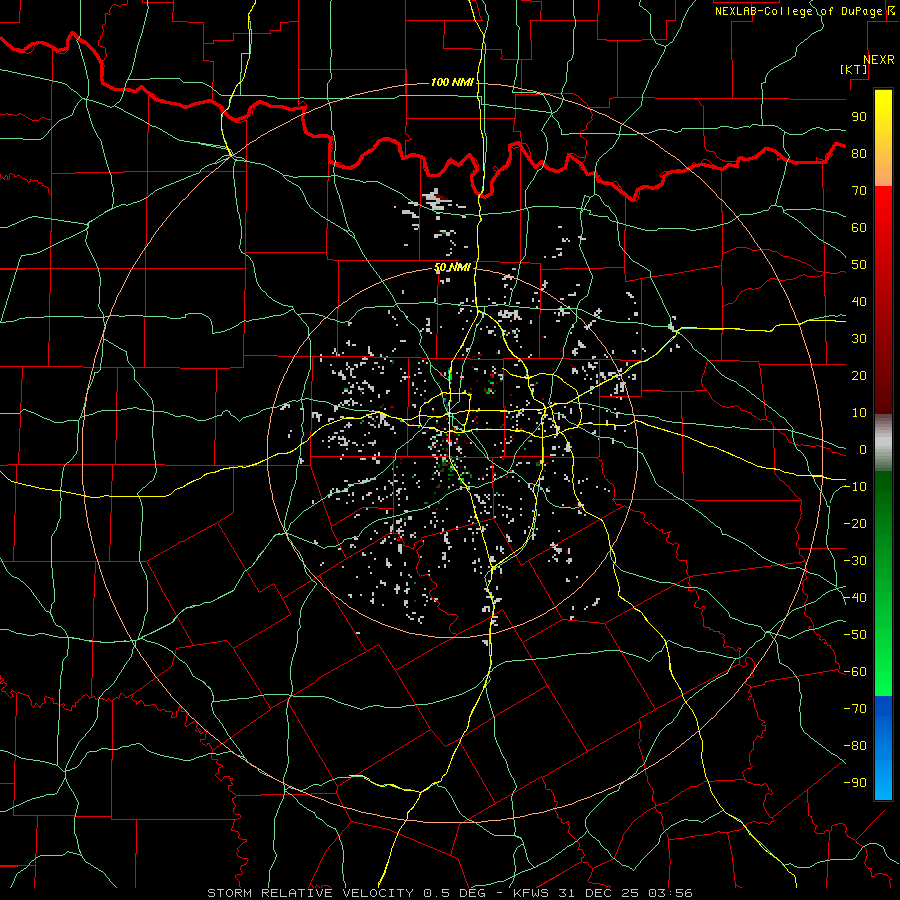Click the -60 value on the color scale
The image size is (900, 900).
tap(855, 672)
